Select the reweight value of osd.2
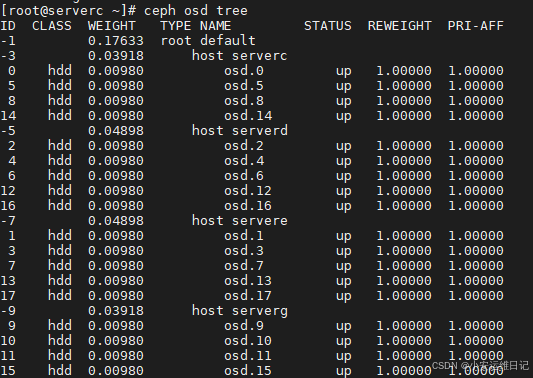Viewport: 533px width, 378px height. [403, 145]
